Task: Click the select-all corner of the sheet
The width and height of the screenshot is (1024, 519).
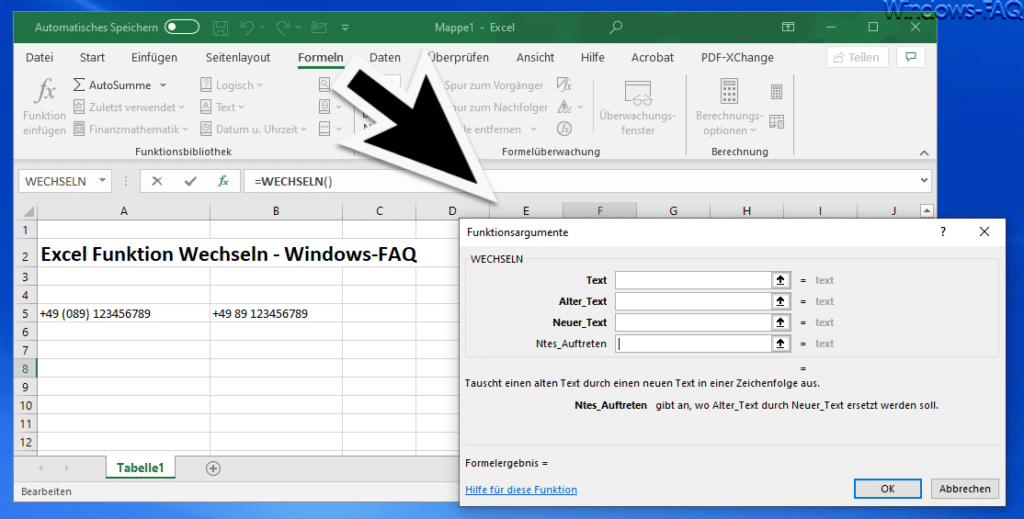Action: (27, 211)
